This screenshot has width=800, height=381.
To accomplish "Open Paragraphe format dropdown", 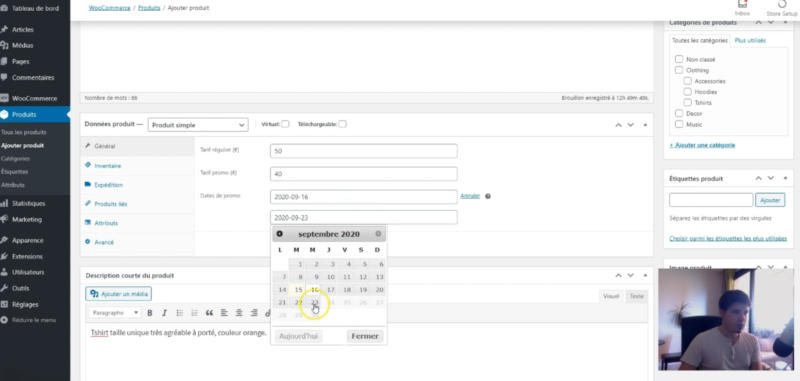I will tap(115, 313).
